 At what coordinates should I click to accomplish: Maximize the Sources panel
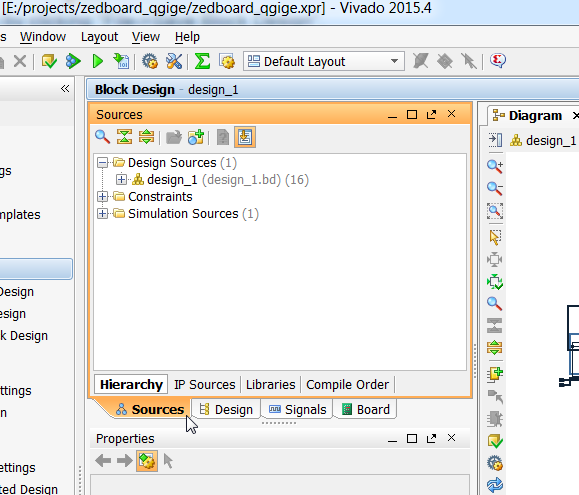[412, 114]
